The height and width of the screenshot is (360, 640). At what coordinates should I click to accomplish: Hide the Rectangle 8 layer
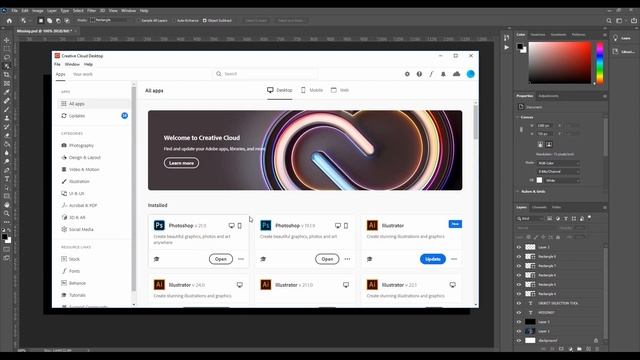point(519,256)
